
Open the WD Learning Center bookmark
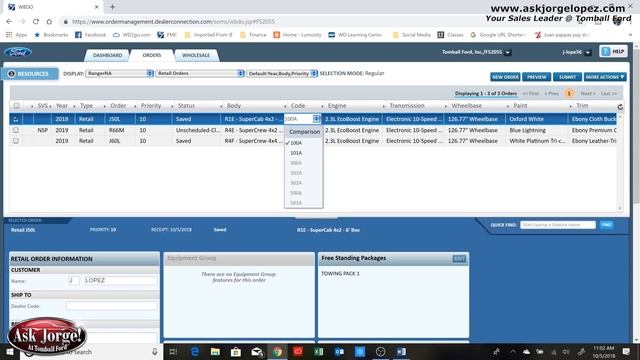pyautogui.click(x=355, y=35)
